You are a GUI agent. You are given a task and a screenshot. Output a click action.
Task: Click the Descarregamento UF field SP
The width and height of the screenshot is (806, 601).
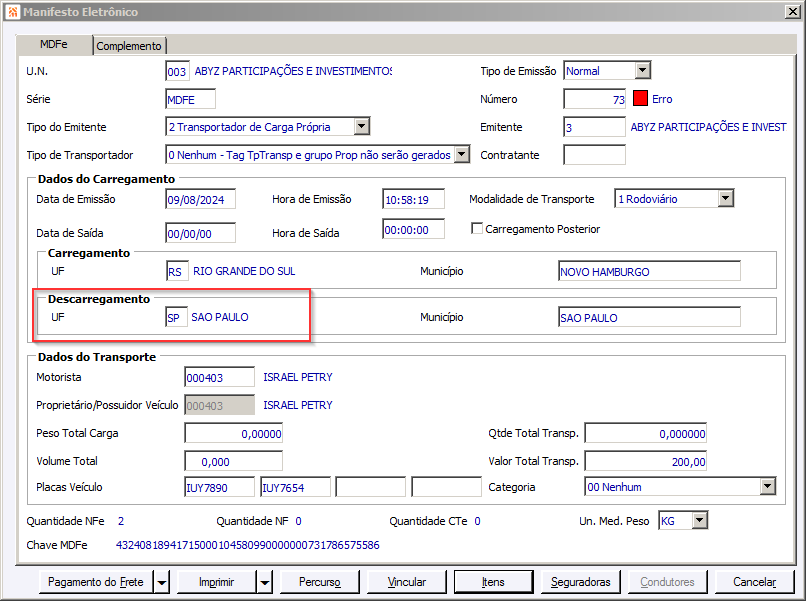click(x=176, y=317)
